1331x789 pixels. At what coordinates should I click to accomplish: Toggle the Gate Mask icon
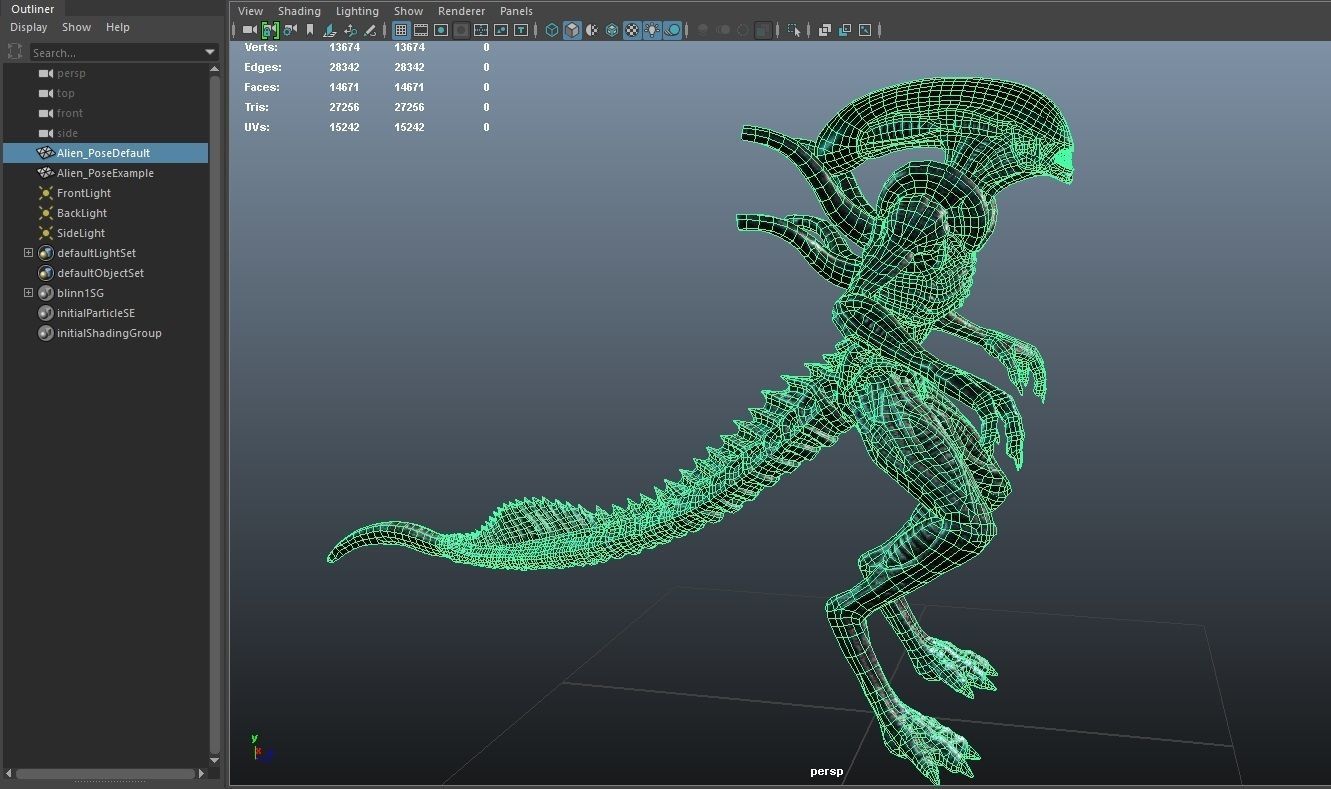coord(461,30)
